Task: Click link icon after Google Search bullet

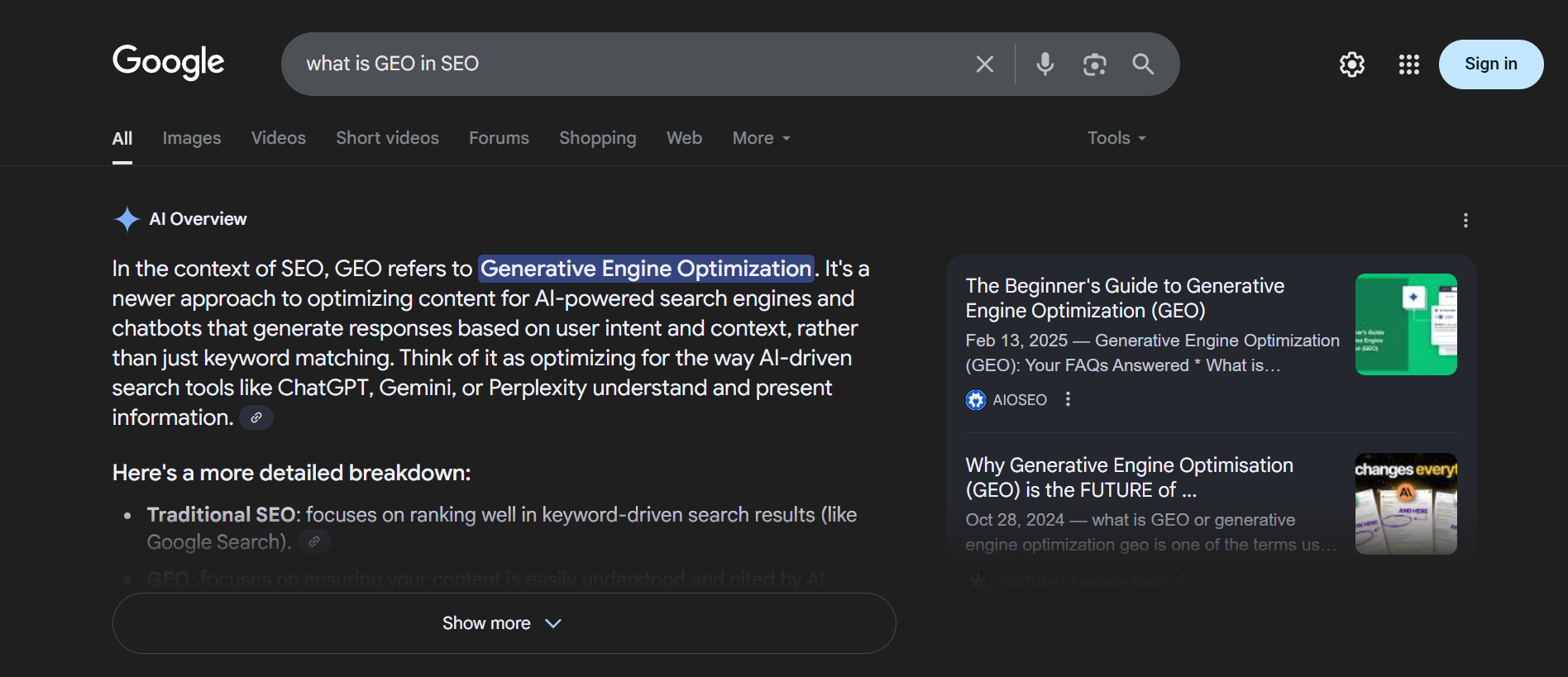Action: point(314,541)
